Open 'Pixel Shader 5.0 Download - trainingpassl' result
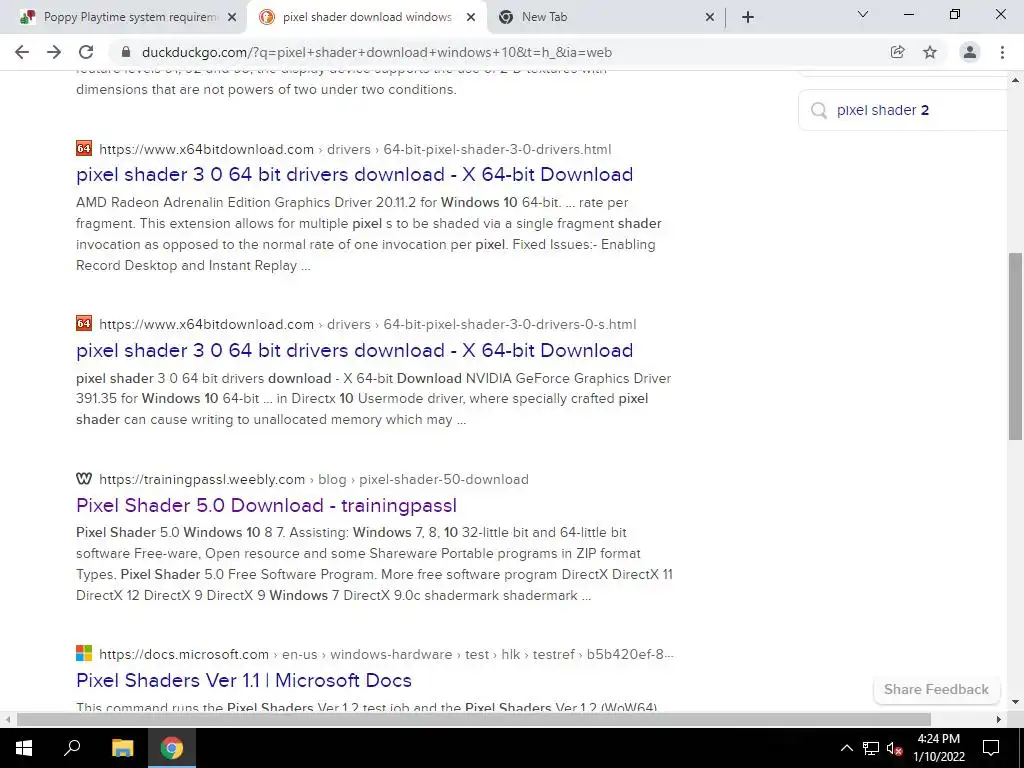The image size is (1024, 768). click(266, 505)
